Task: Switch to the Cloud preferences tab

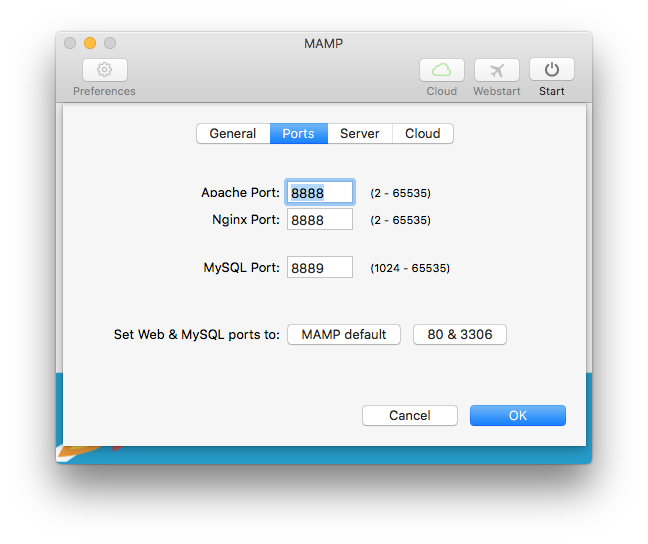Action: (x=422, y=134)
